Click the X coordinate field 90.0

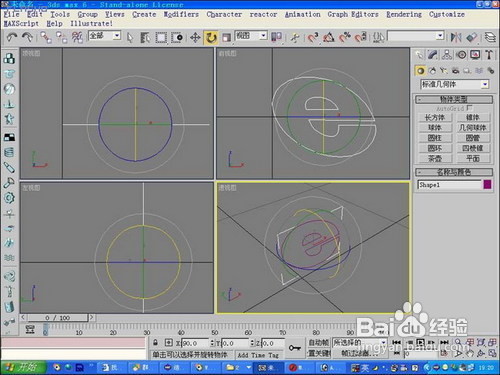[x=196, y=343]
